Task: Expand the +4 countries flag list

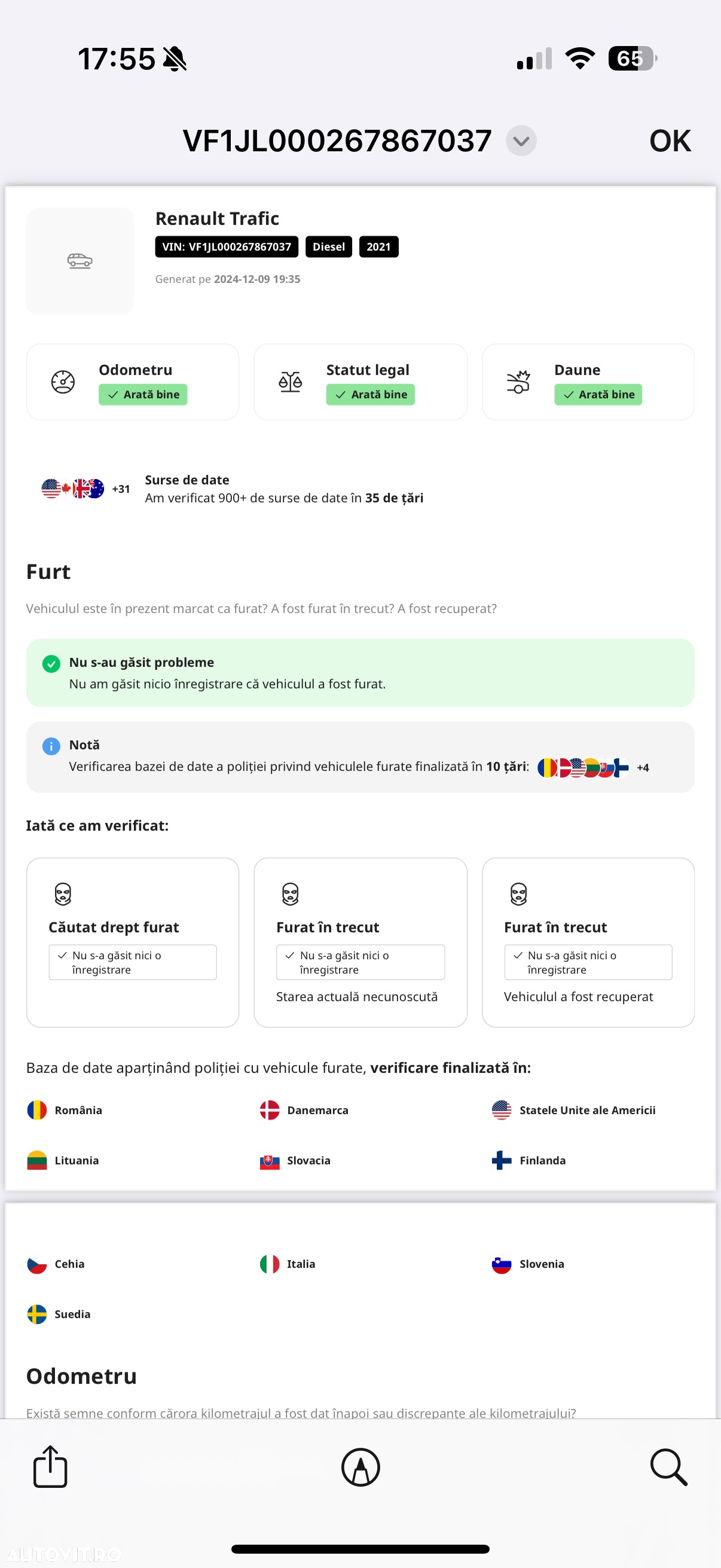Action: click(x=643, y=768)
